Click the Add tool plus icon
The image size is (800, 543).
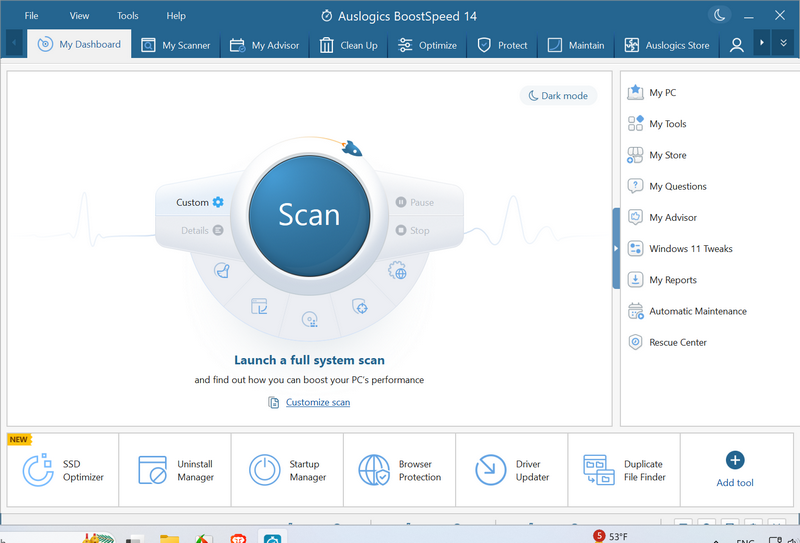pyautogui.click(x=735, y=460)
